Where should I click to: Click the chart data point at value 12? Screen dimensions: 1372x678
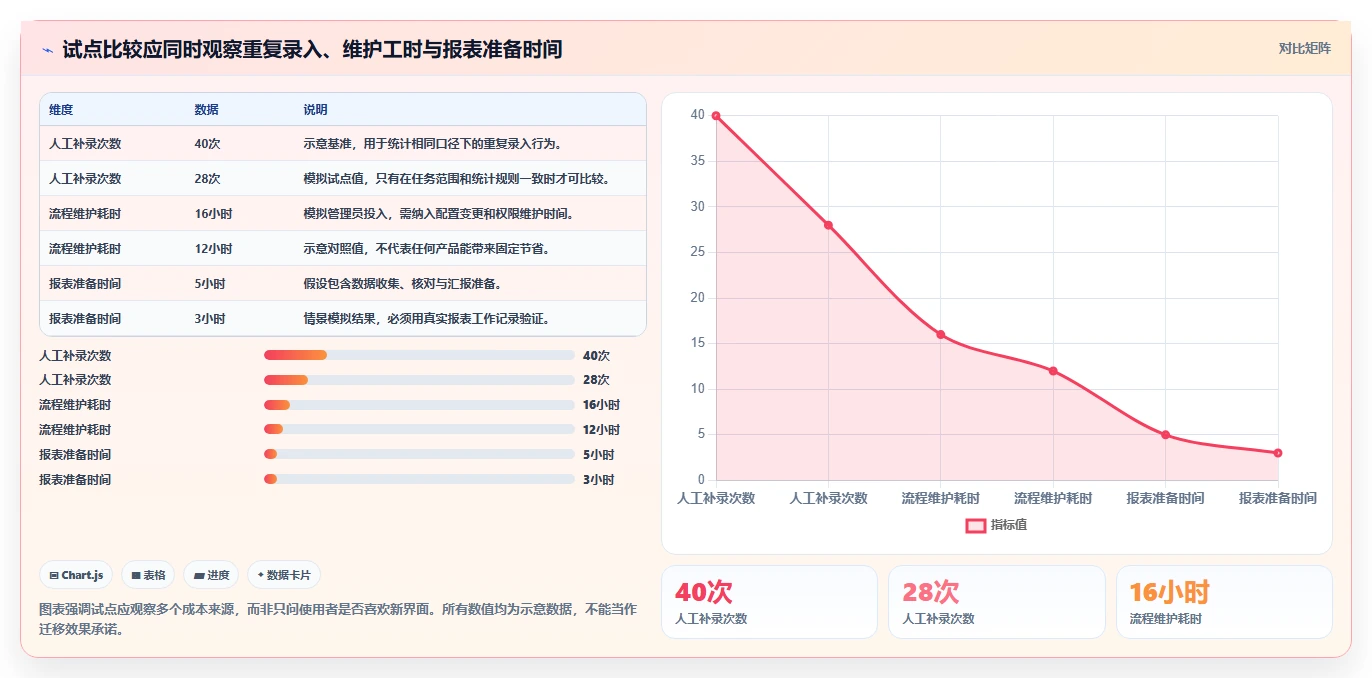1053,371
